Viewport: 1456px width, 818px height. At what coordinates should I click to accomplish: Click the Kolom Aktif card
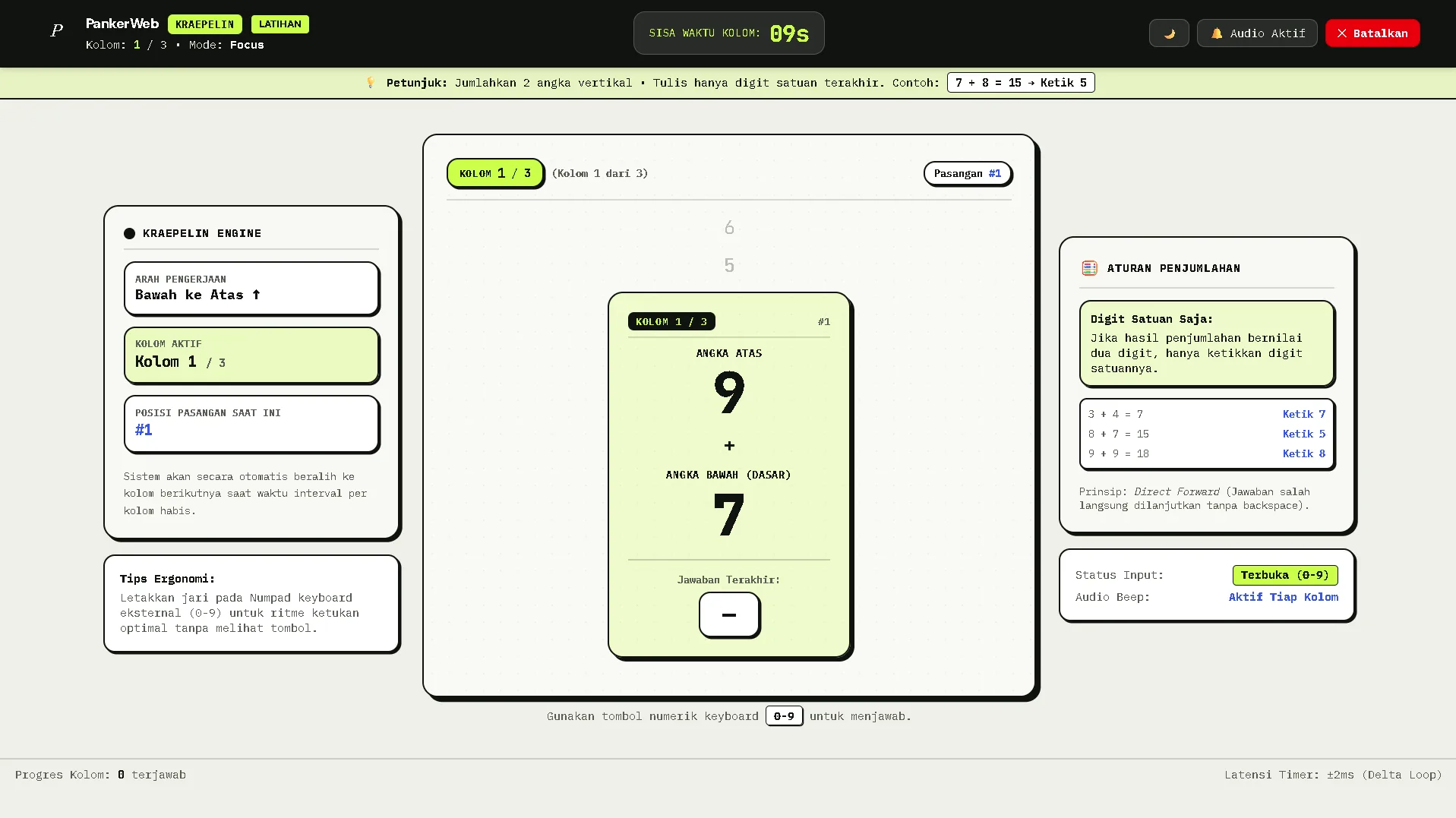pyautogui.click(x=251, y=355)
